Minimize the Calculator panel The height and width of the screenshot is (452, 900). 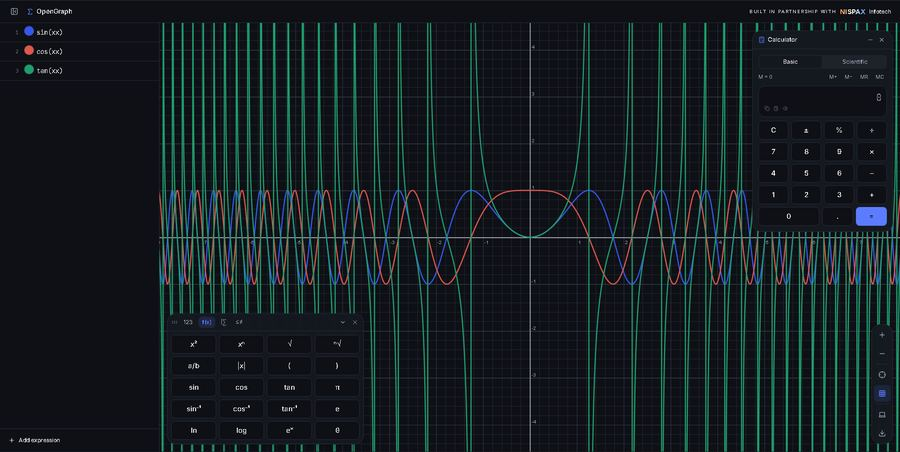pos(870,40)
